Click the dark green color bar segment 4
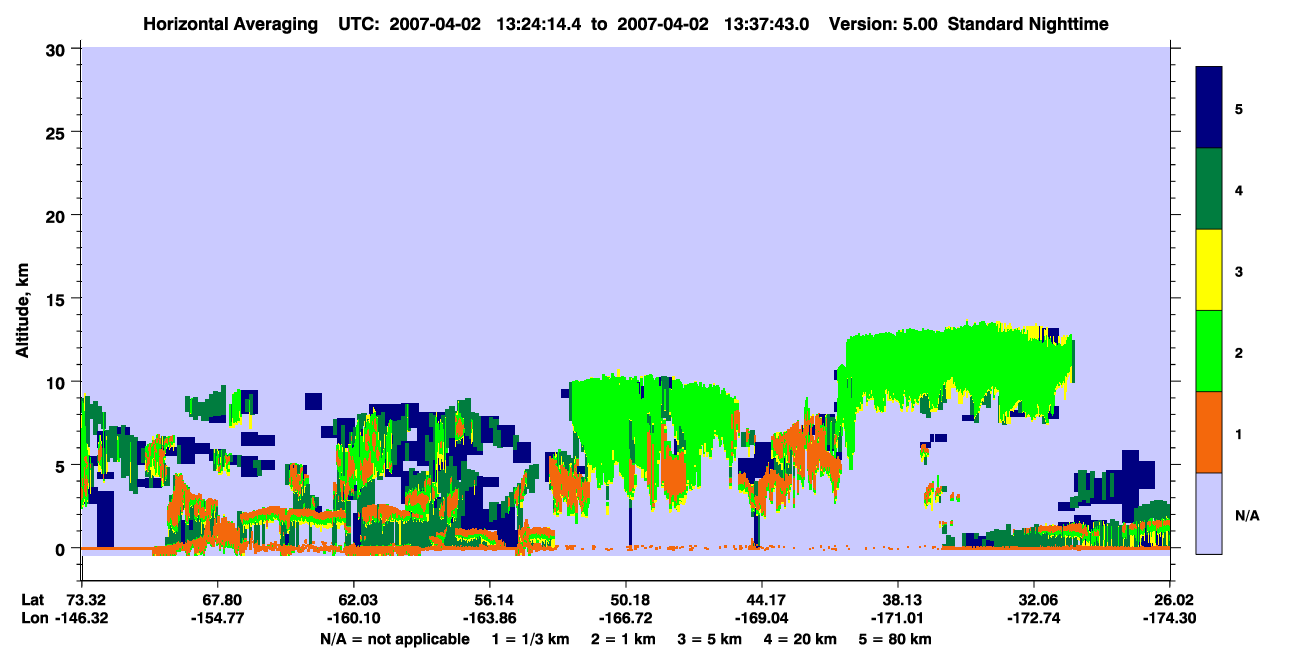This screenshot has width=1300, height=667. pyautogui.click(x=1209, y=189)
